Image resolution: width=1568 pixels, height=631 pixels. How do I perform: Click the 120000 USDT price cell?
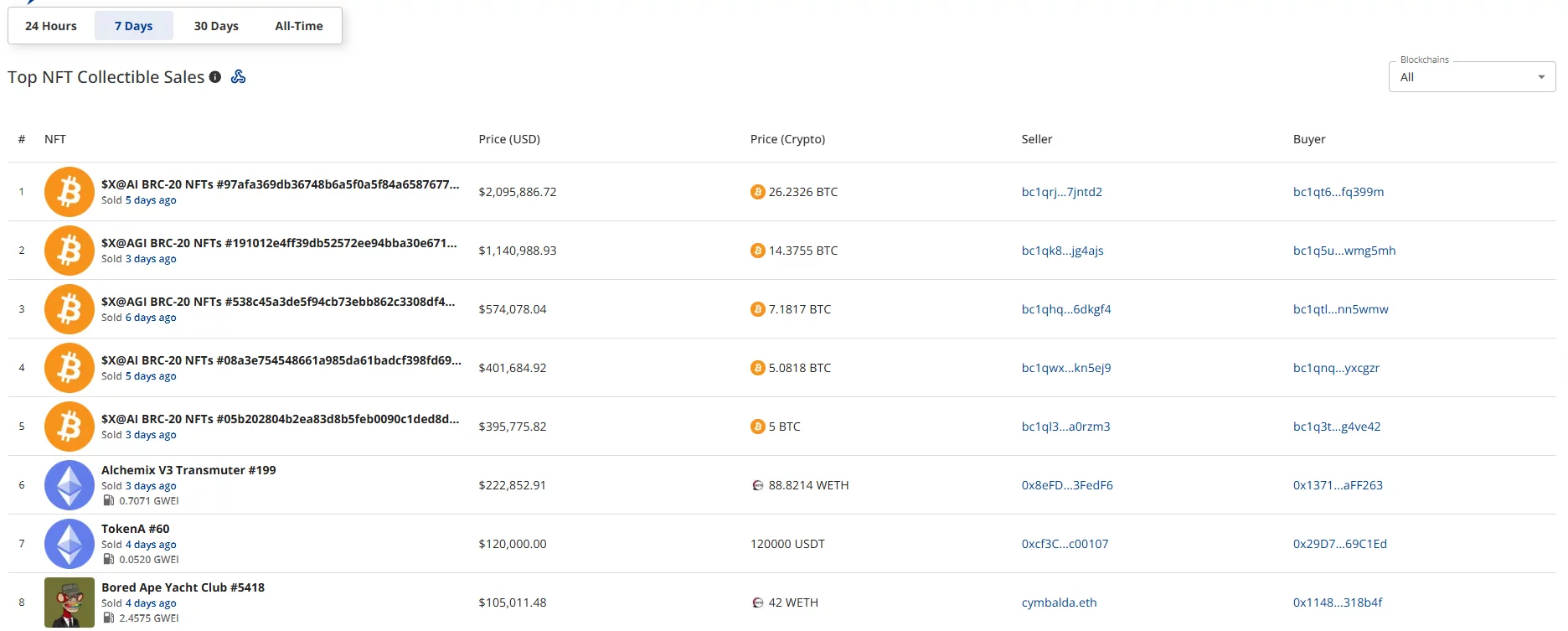pyautogui.click(x=787, y=544)
